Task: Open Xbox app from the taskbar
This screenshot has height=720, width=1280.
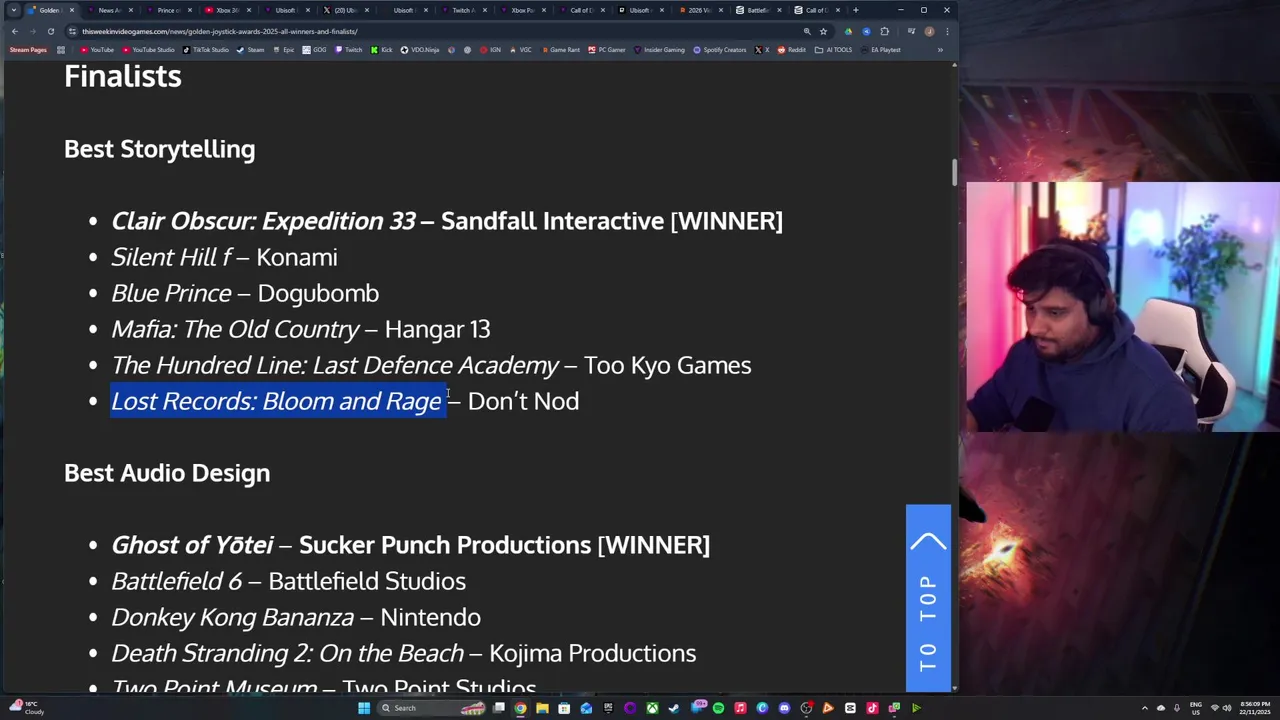Action: pyautogui.click(x=652, y=708)
